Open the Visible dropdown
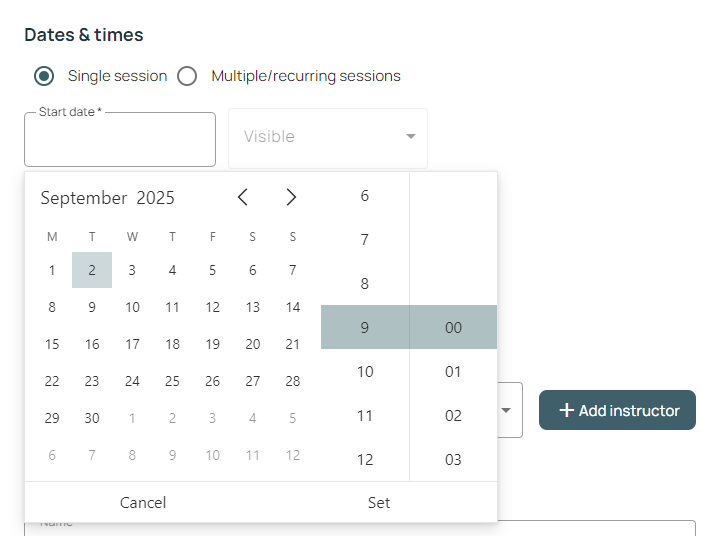 coord(328,137)
